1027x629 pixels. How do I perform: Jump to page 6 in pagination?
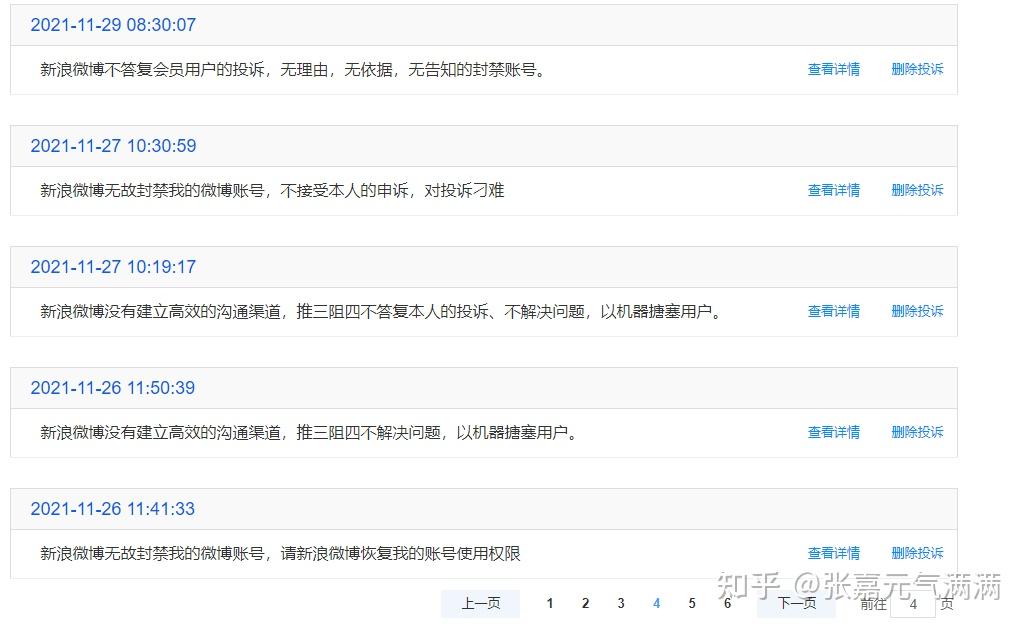pyautogui.click(x=727, y=603)
